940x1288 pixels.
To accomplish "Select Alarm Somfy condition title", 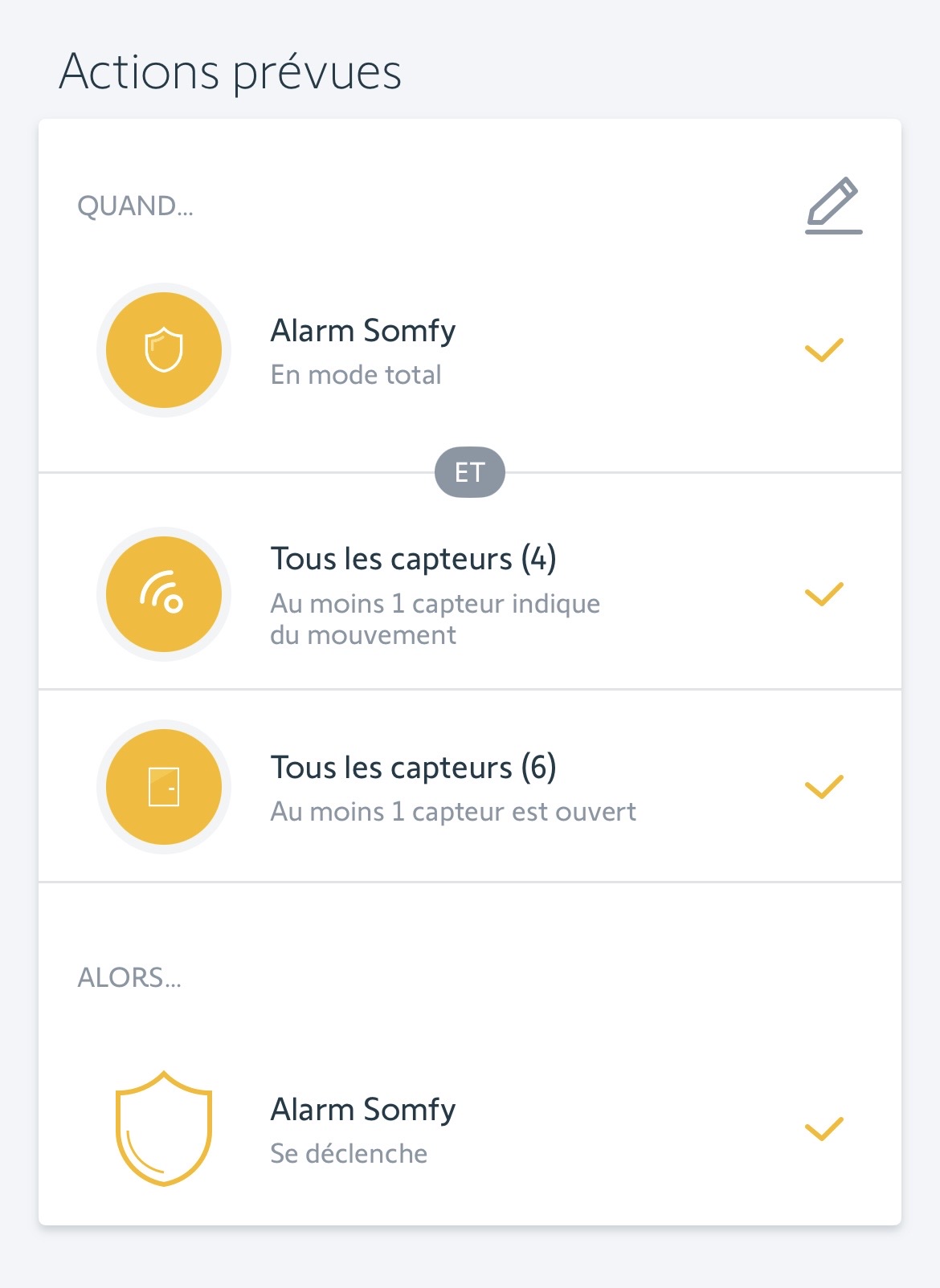I will point(363,331).
